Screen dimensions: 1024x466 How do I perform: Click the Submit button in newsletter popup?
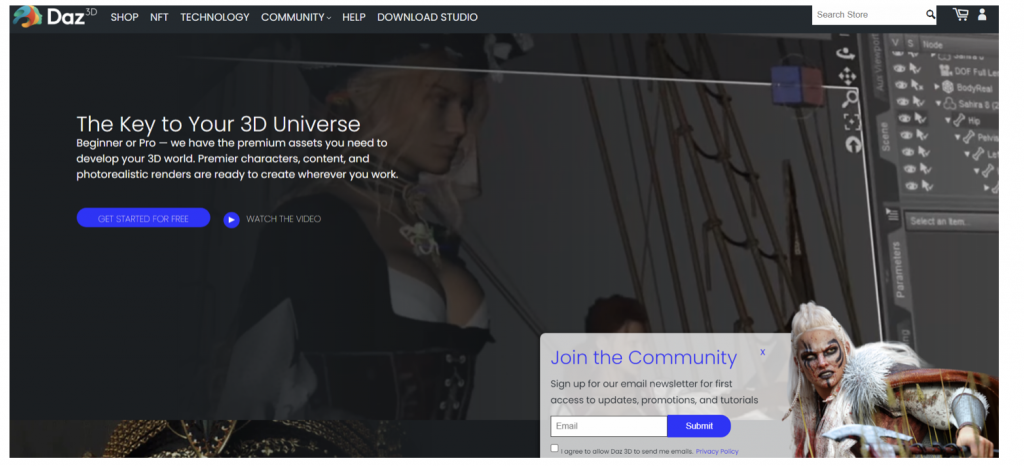[x=699, y=426]
